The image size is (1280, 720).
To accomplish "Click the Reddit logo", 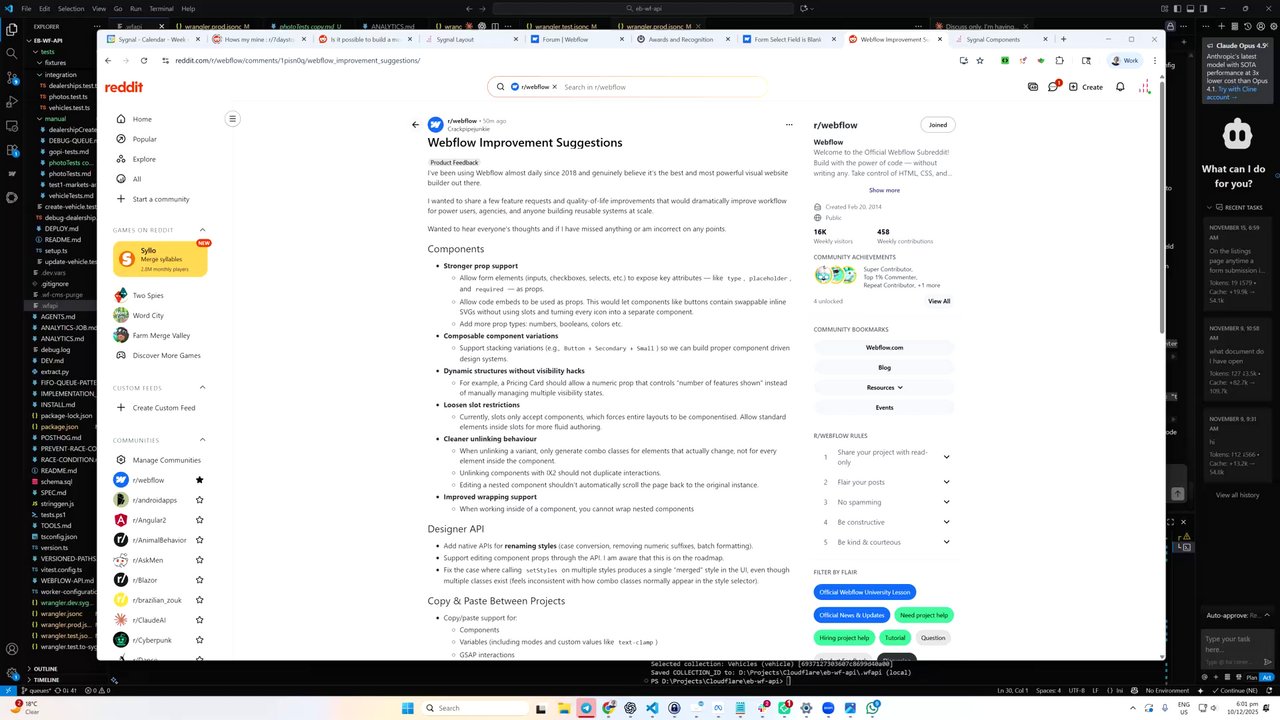I will [124, 87].
